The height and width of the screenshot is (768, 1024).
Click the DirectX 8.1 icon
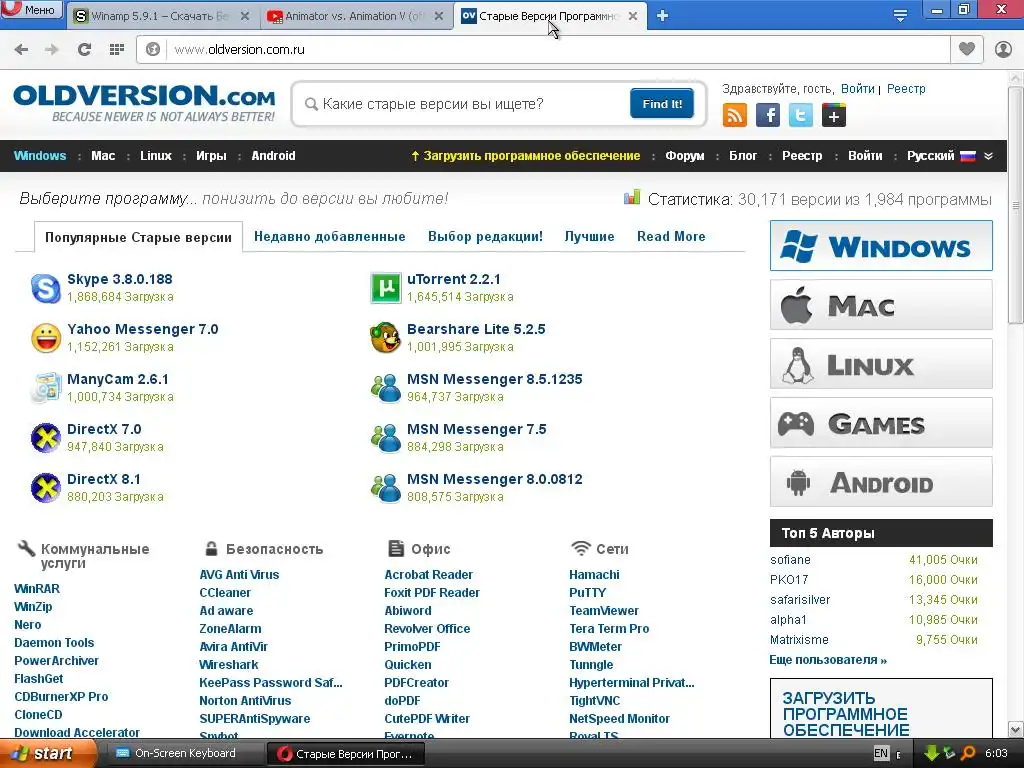point(46,488)
